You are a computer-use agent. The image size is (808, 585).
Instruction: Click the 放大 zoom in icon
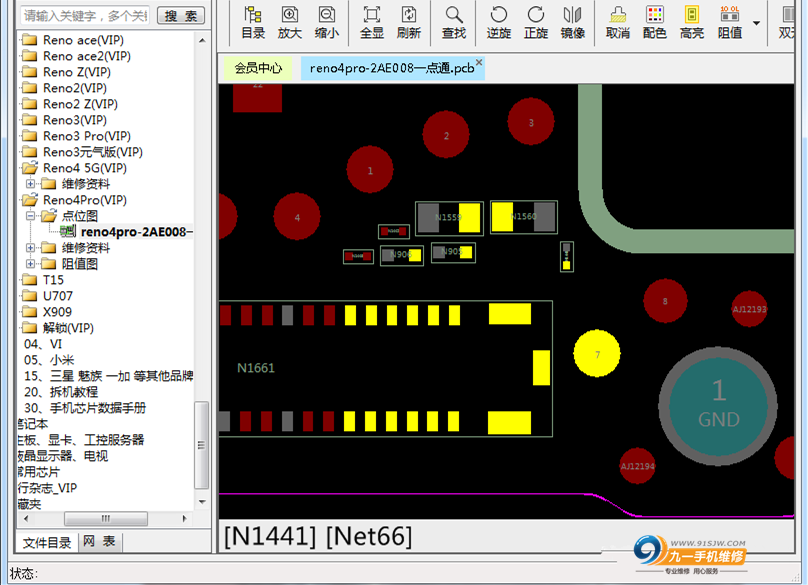[x=290, y=23]
